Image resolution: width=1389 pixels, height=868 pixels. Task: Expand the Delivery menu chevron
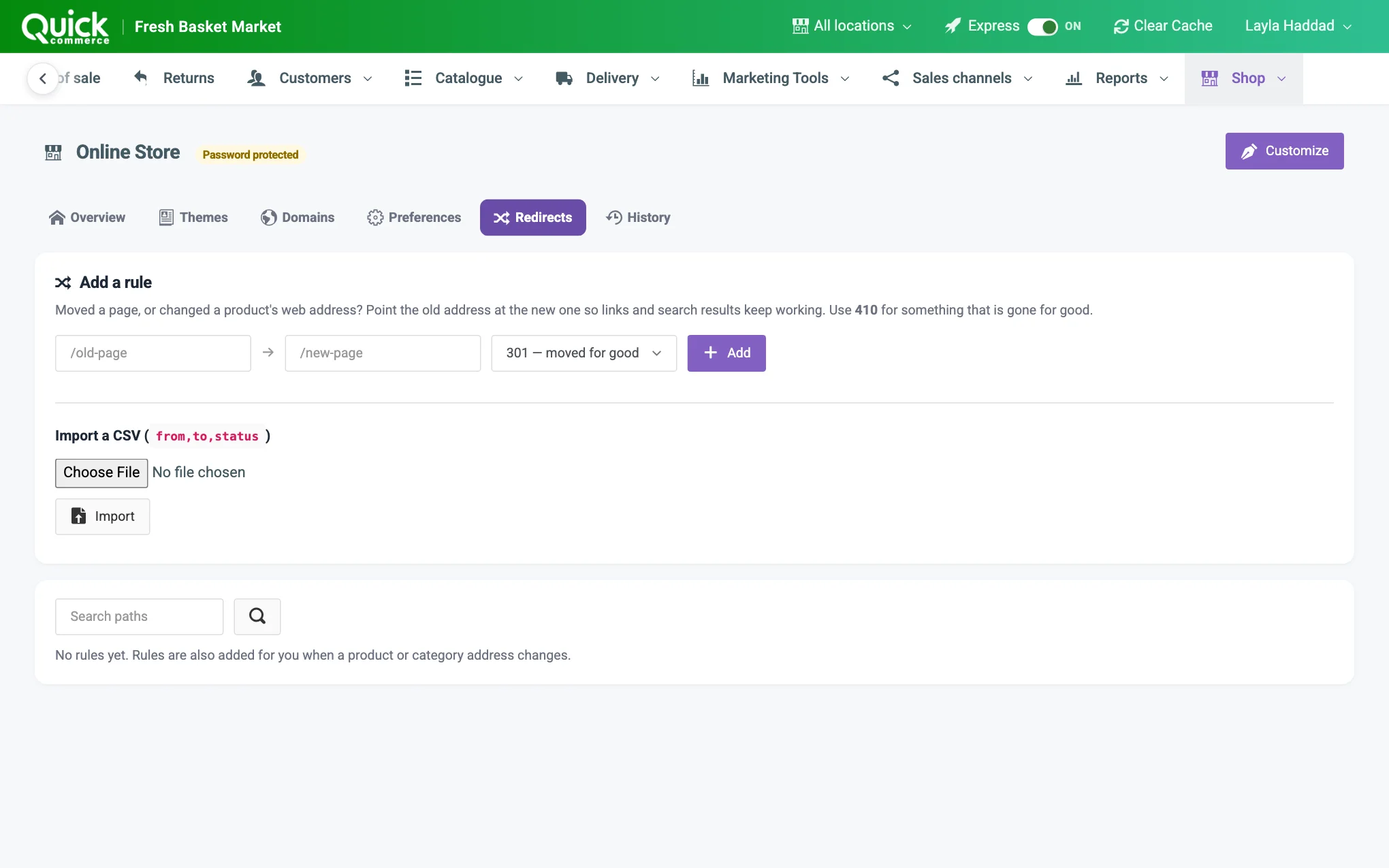pyautogui.click(x=655, y=79)
